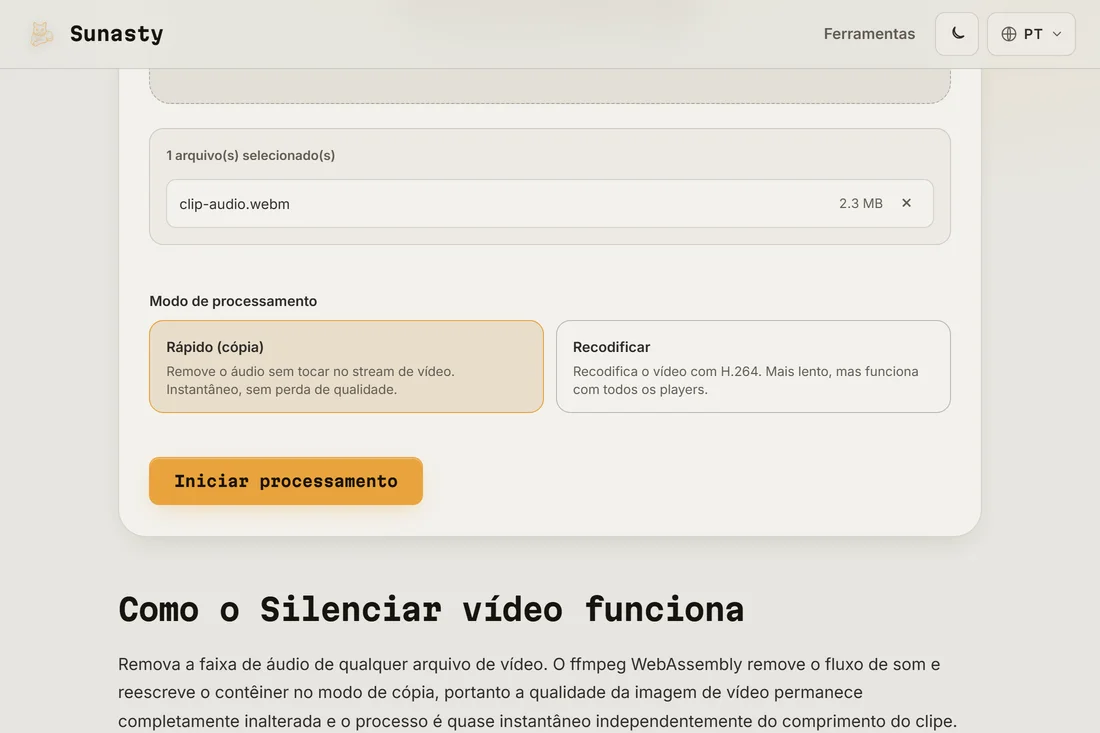
Task: Select the clip-audio.webm file name
Action: point(234,204)
